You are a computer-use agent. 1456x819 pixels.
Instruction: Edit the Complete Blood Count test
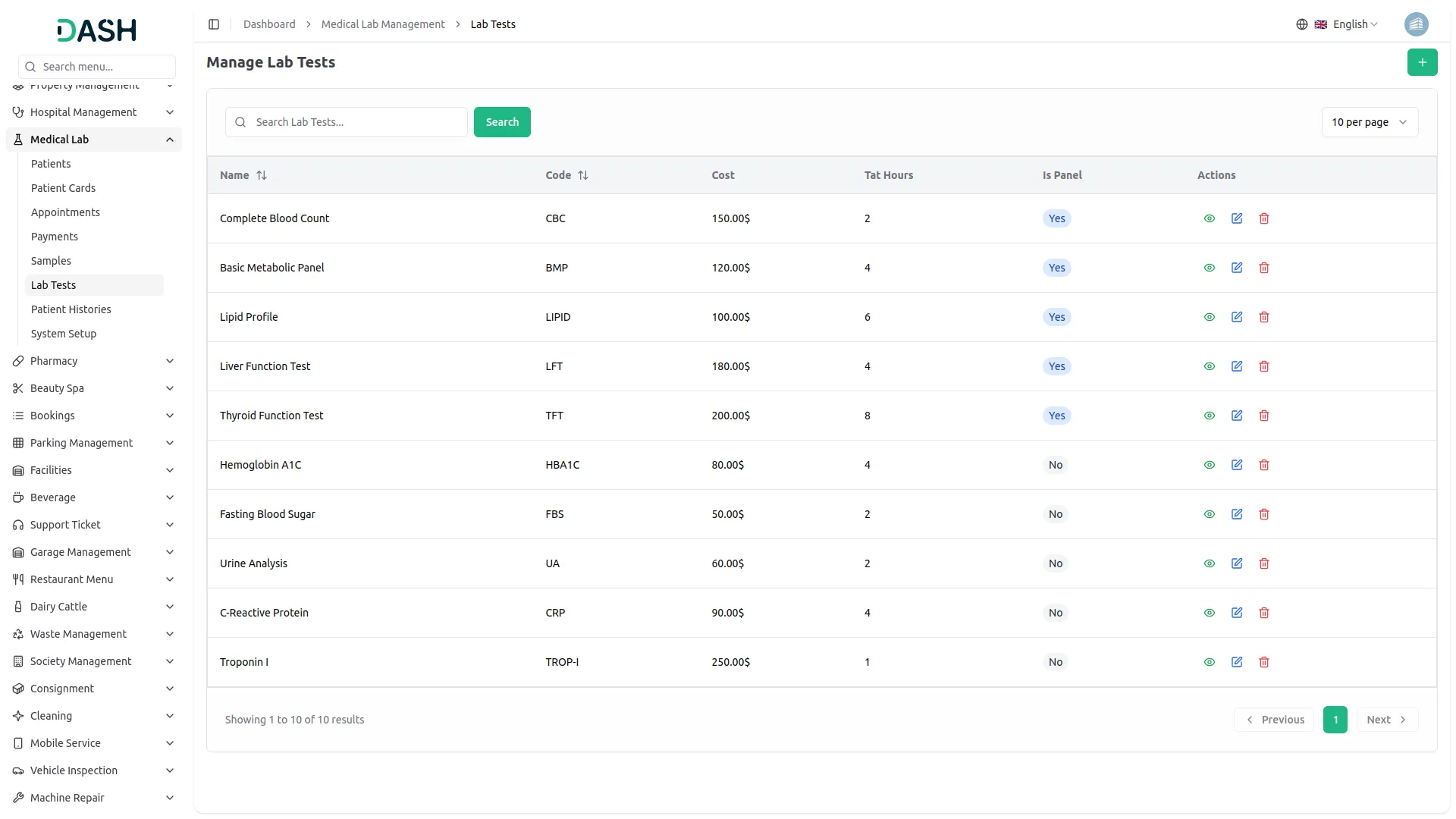[x=1236, y=218]
